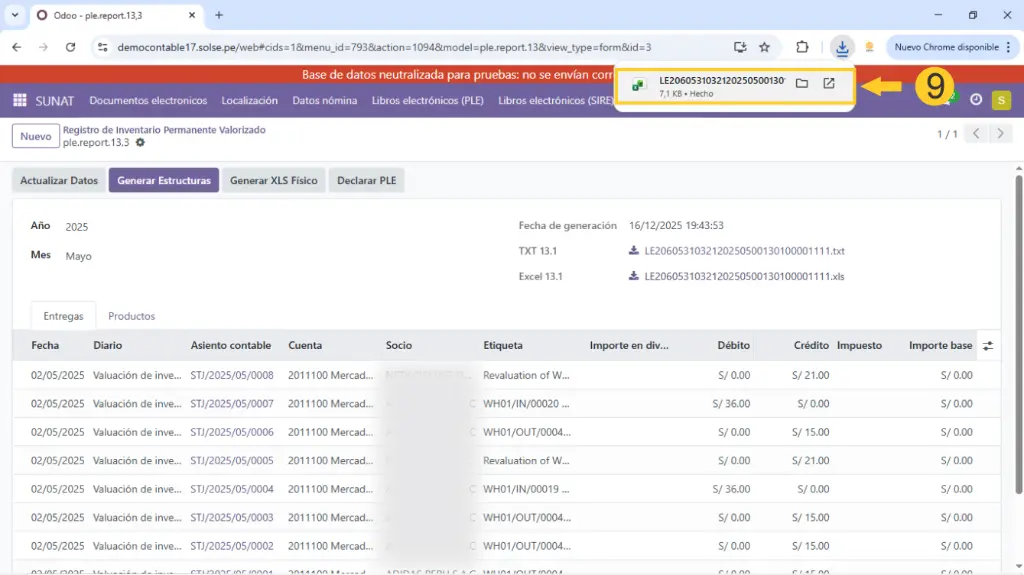This screenshot has height=575, width=1024.
Task: Open the tab search dropdown in Chrome
Action: pos(15,15)
